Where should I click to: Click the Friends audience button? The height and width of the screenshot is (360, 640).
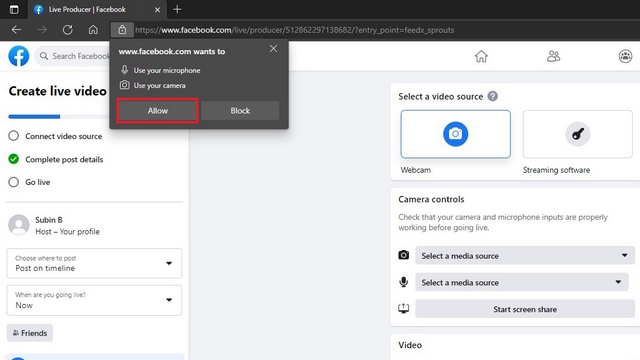pos(30,333)
